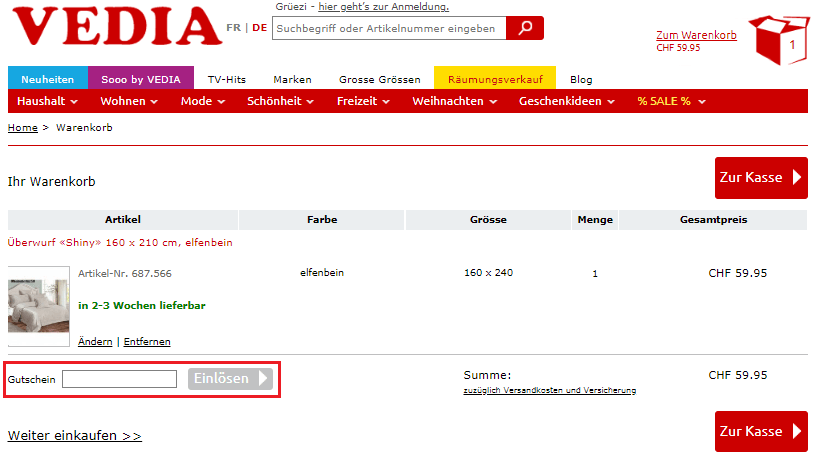
Task: Open 'zuzüglich Versandkosten und Versicherung' link
Action: (x=550, y=390)
